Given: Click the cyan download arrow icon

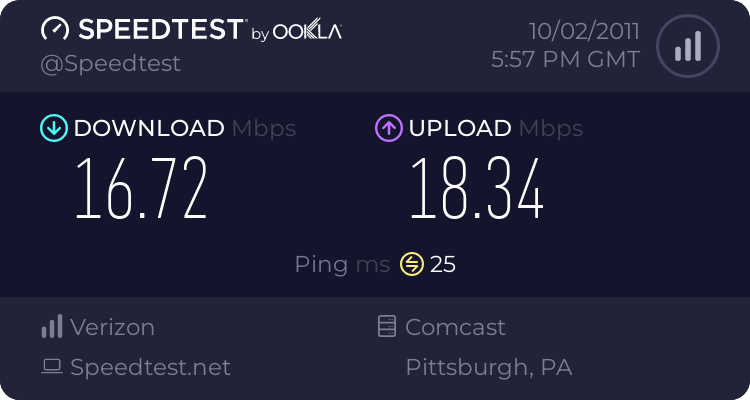Looking at the screenshot, I should click(52, 128).
